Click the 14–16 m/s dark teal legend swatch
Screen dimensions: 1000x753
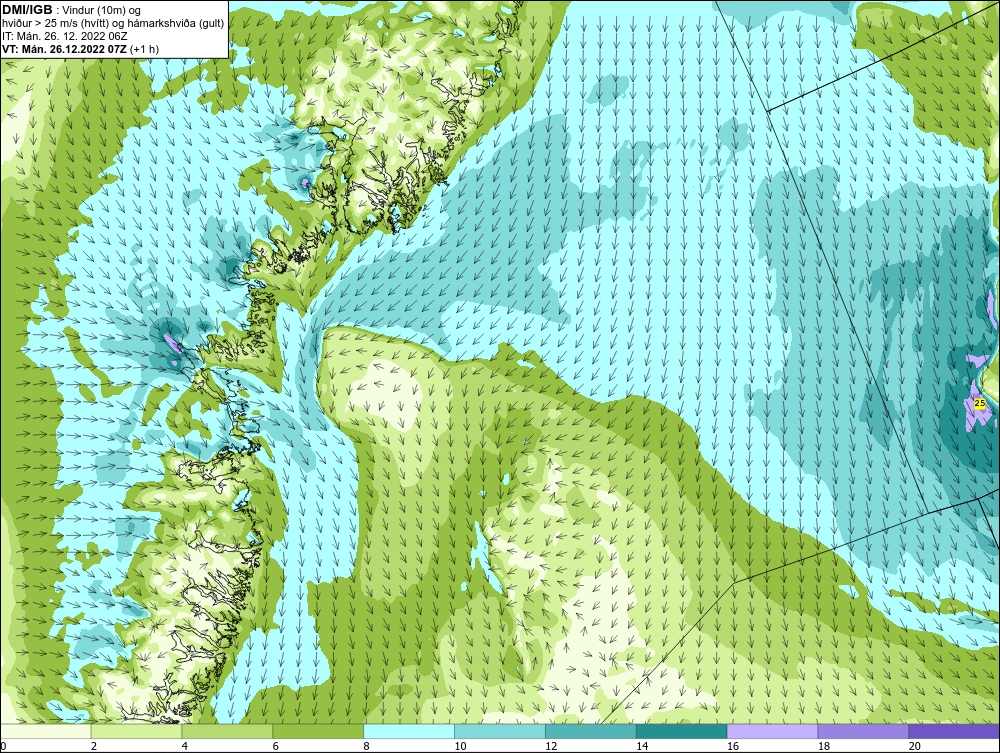[x=682, y=731]
